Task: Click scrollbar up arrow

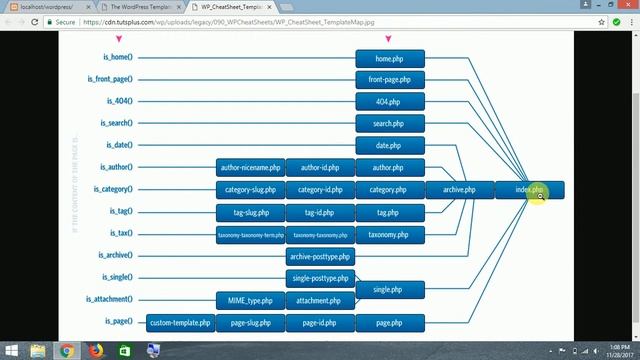Action: 636,36
